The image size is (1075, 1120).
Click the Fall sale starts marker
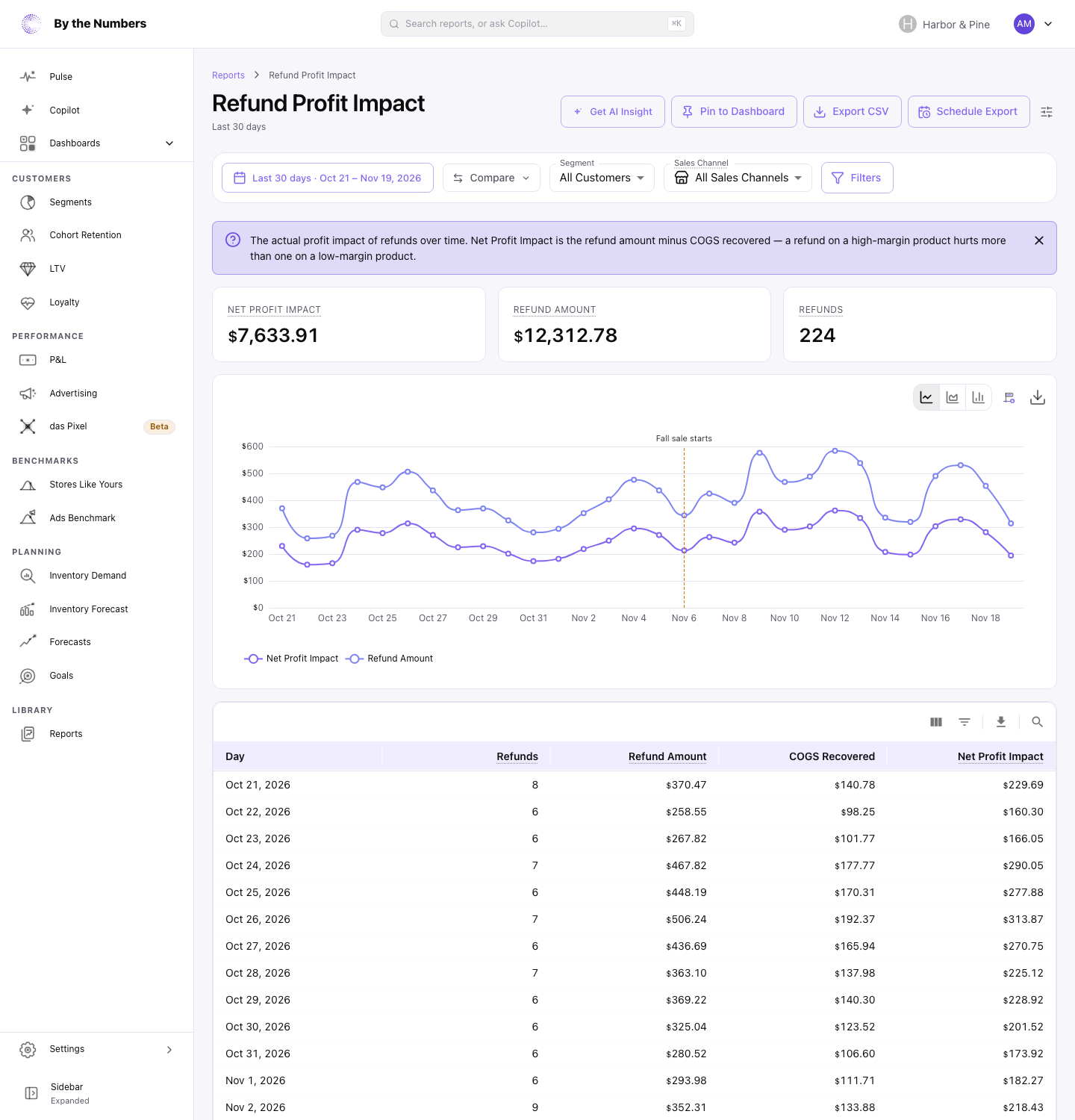tap(684, 439)
